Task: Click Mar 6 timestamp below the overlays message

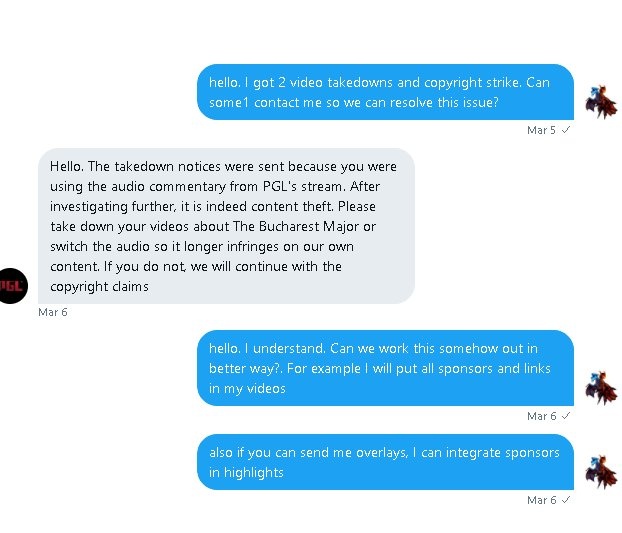Action: click(541, 498)
